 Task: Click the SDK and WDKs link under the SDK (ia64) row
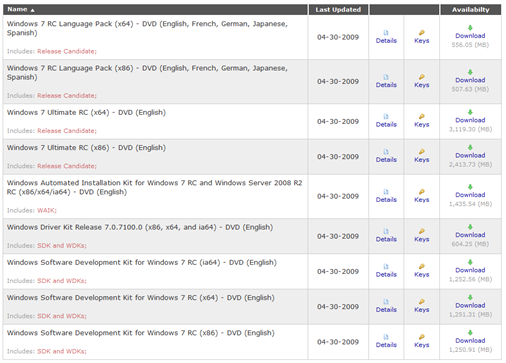click(x=62, y=281)
